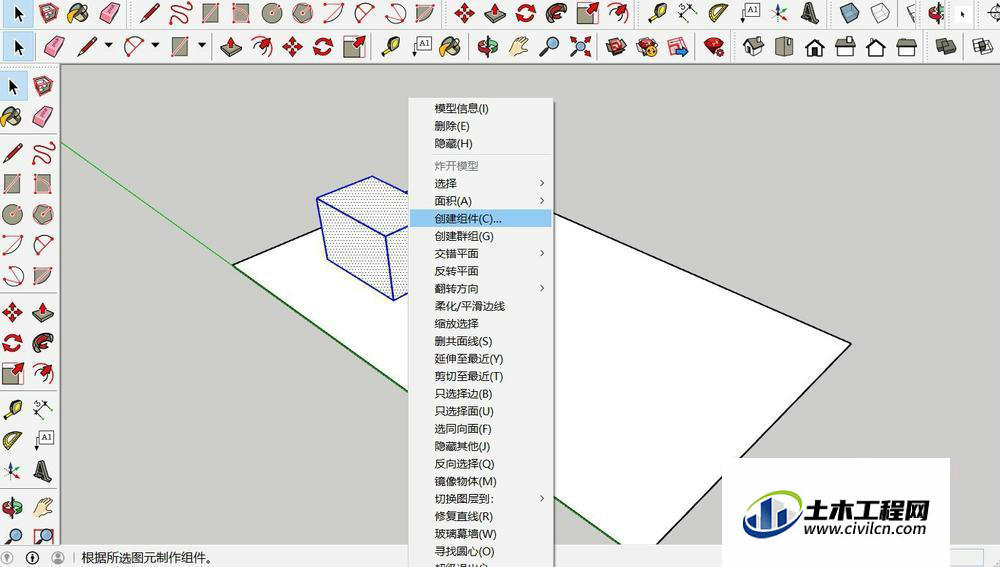The image size is (1000, 567).
Task: Choose the Tape Measure in left vertical toolbar
Action: tap(12, 409)
